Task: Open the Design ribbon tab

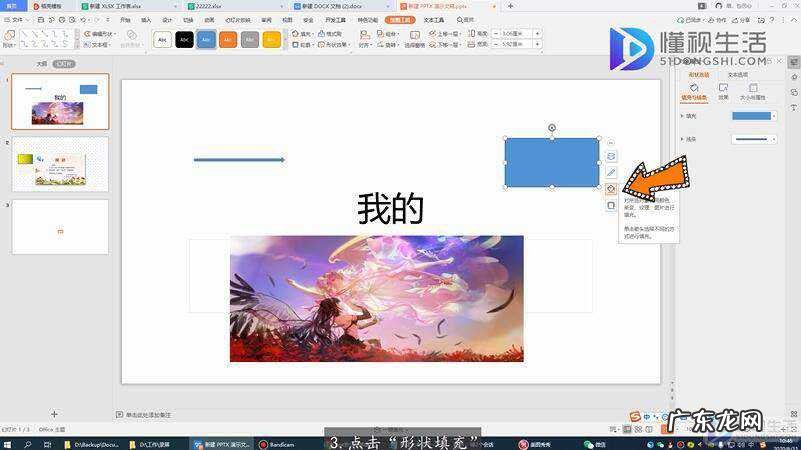Action: (167, 20)
